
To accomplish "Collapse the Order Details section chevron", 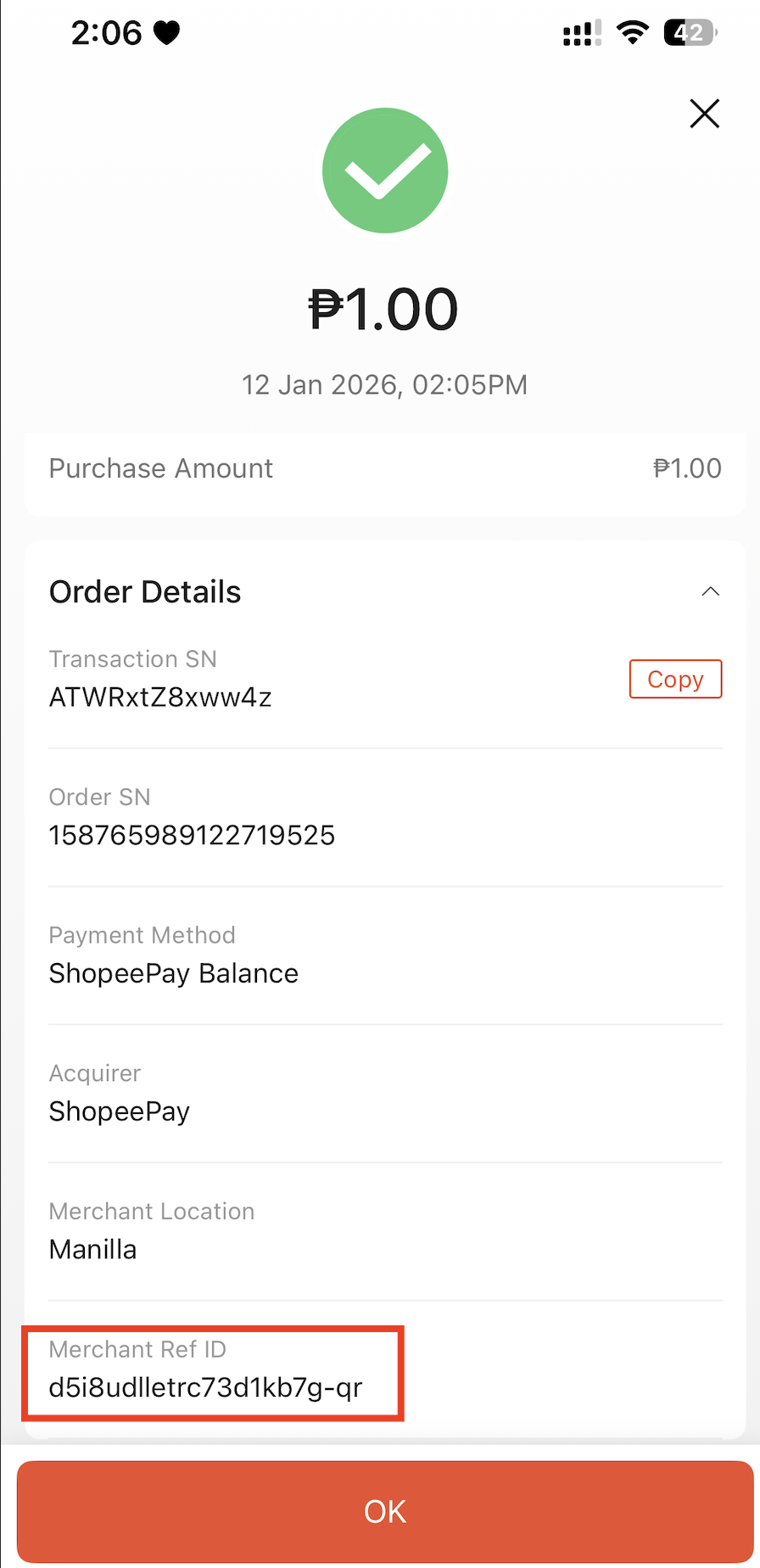I will pos(711,591).
